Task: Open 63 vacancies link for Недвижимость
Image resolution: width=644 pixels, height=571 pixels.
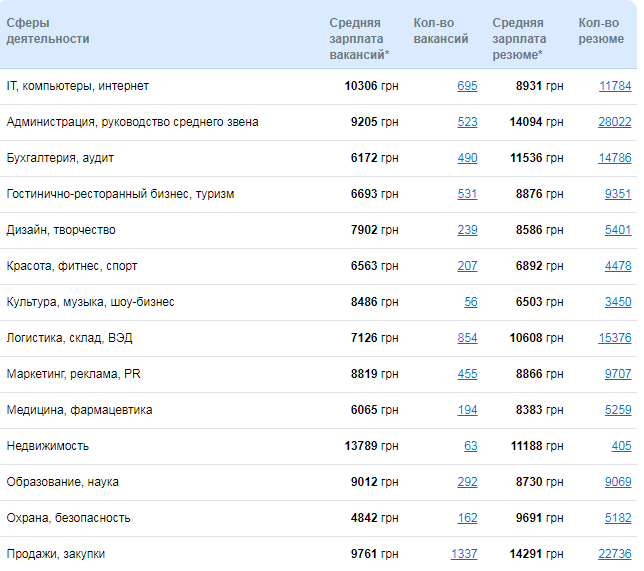Action: click(471, 446)
